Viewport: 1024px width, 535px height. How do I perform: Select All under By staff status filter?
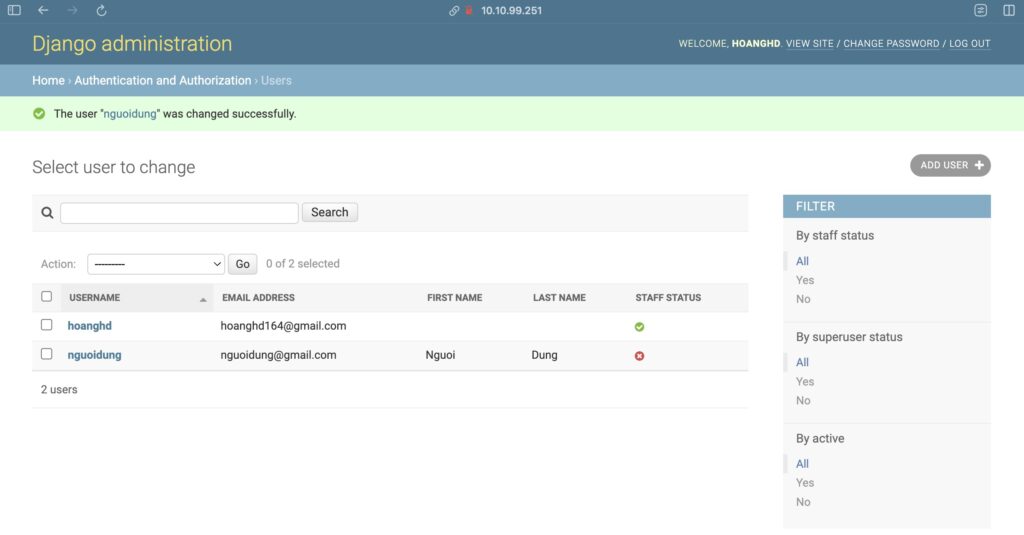pos(802,261)
